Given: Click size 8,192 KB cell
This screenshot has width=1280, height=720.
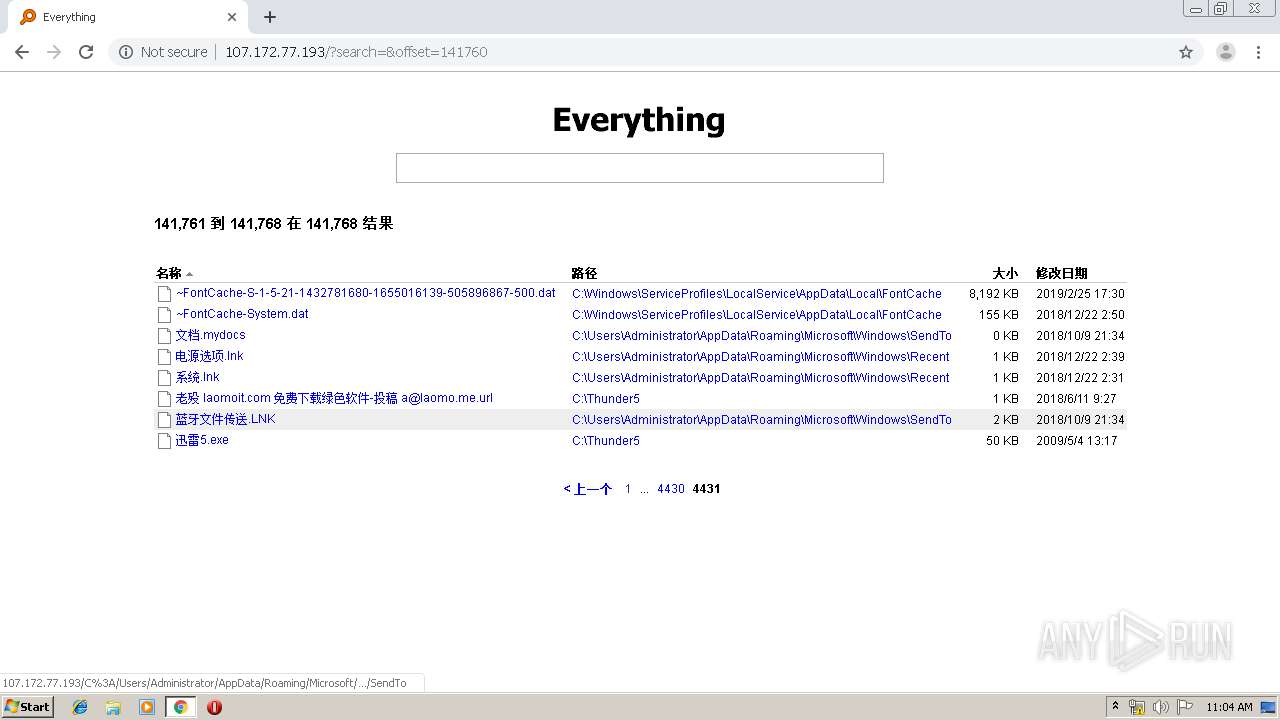Looking at the screenshot, I should tap(994, 294).
